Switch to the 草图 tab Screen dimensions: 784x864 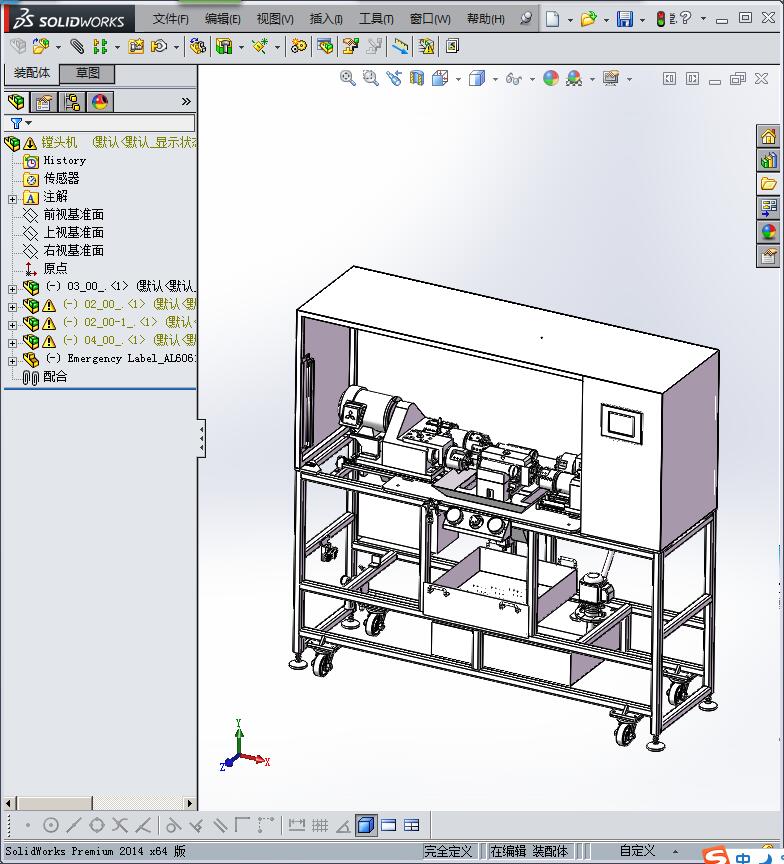(87, 73)
